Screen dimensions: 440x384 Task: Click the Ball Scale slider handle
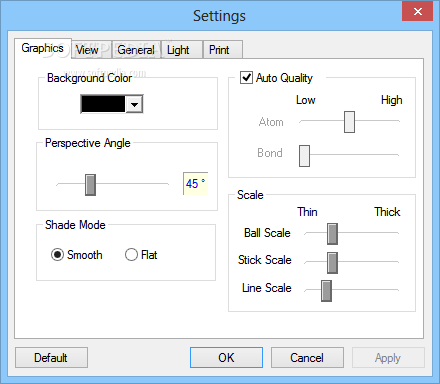click(x=332, y=234)
